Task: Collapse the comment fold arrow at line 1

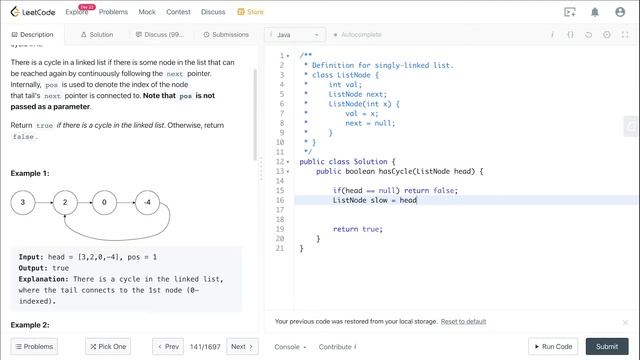Action: coord(288,56)
